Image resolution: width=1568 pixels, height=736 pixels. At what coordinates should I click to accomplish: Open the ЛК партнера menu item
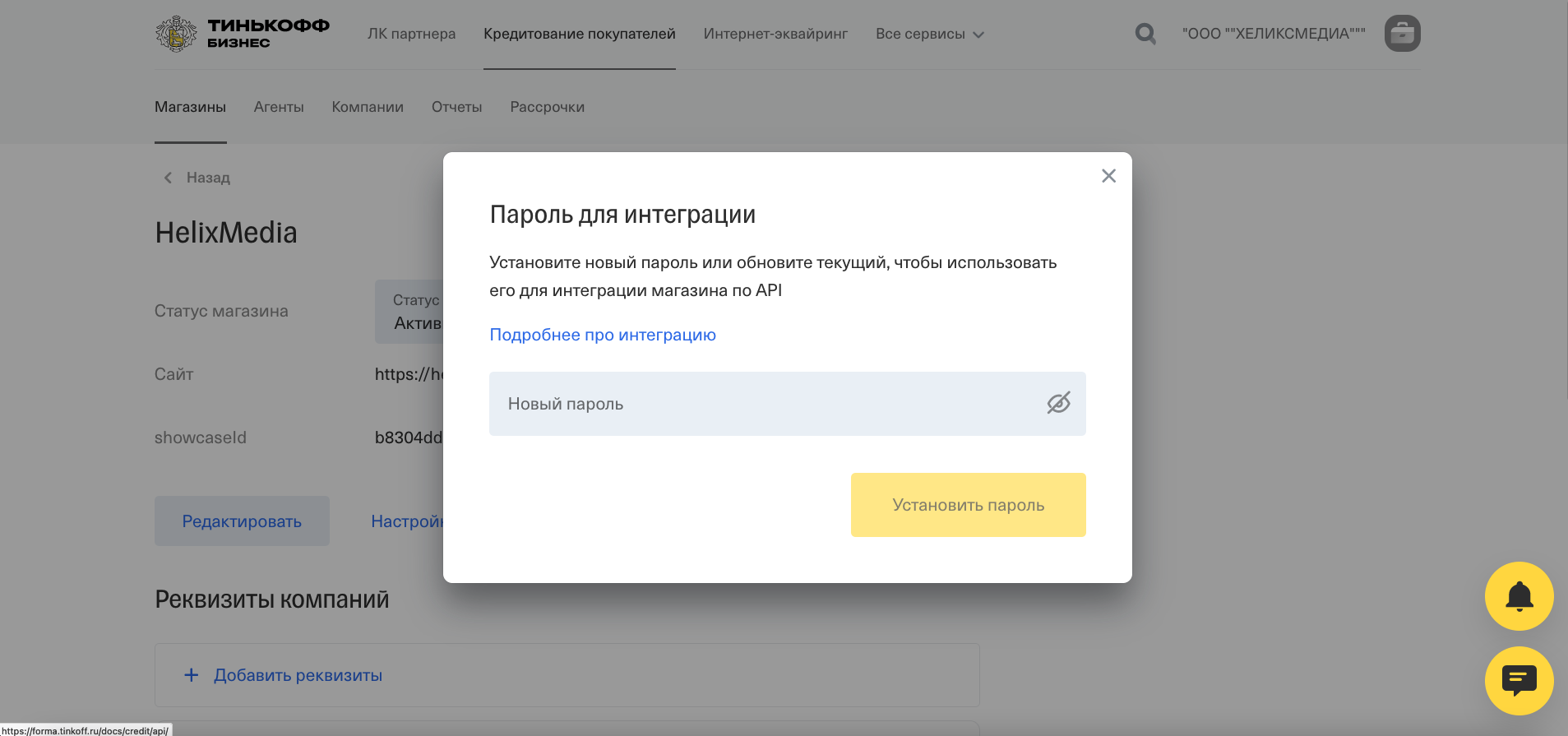[411, 34]
